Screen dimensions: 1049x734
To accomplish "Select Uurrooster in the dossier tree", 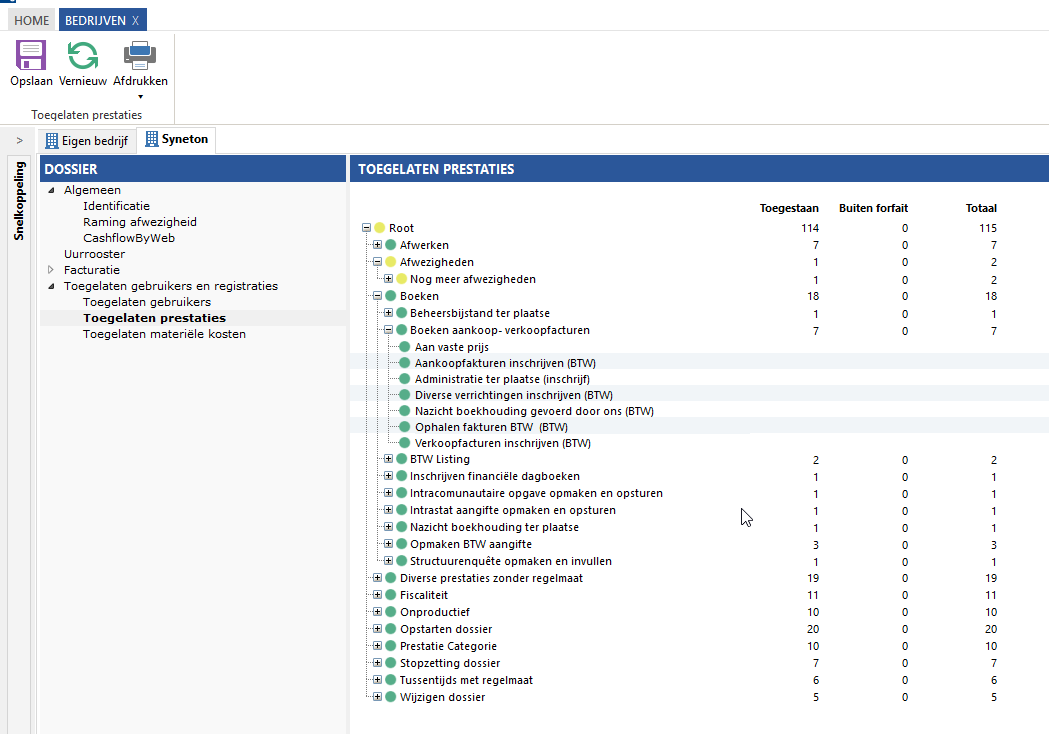I will tap(94, 254).
